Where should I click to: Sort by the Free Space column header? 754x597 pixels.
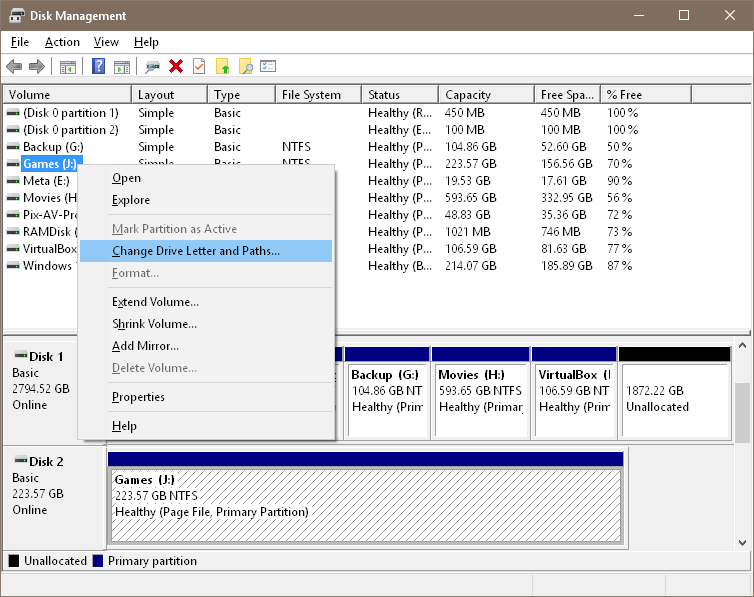pos(568,95)
